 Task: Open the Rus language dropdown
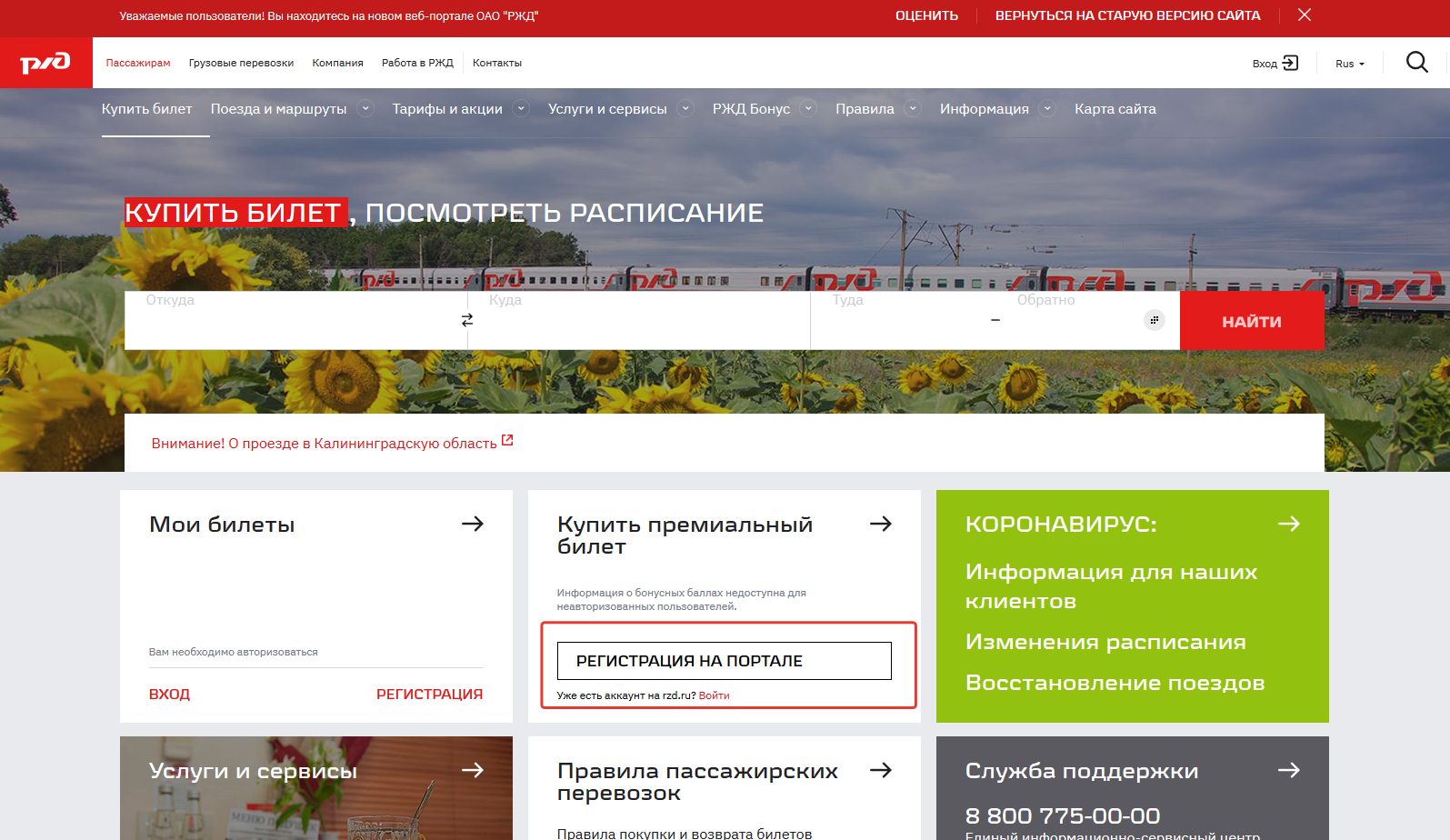click(x=1349, y=64)
